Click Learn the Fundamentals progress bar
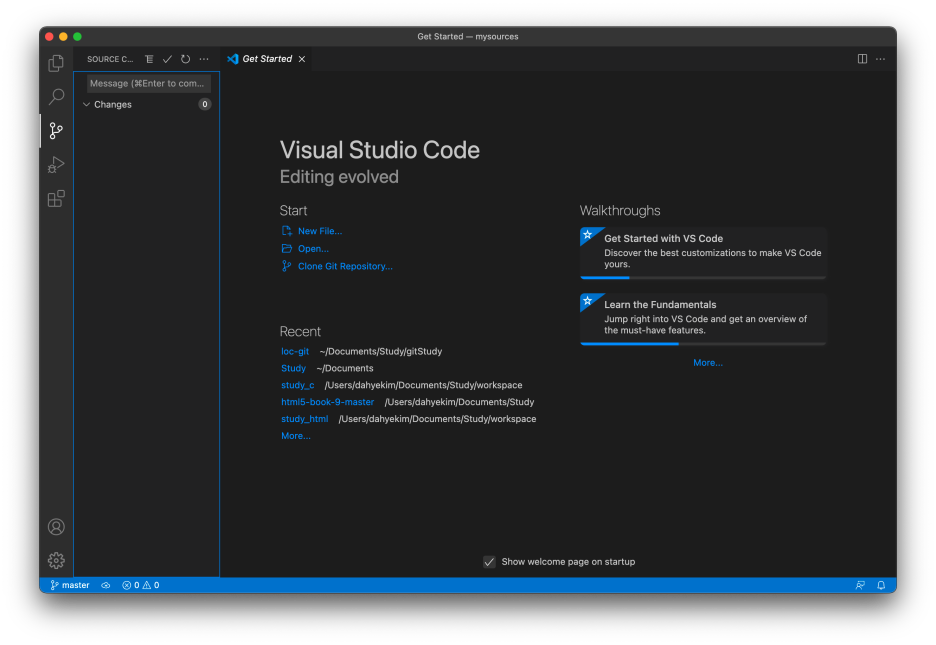 703,344
